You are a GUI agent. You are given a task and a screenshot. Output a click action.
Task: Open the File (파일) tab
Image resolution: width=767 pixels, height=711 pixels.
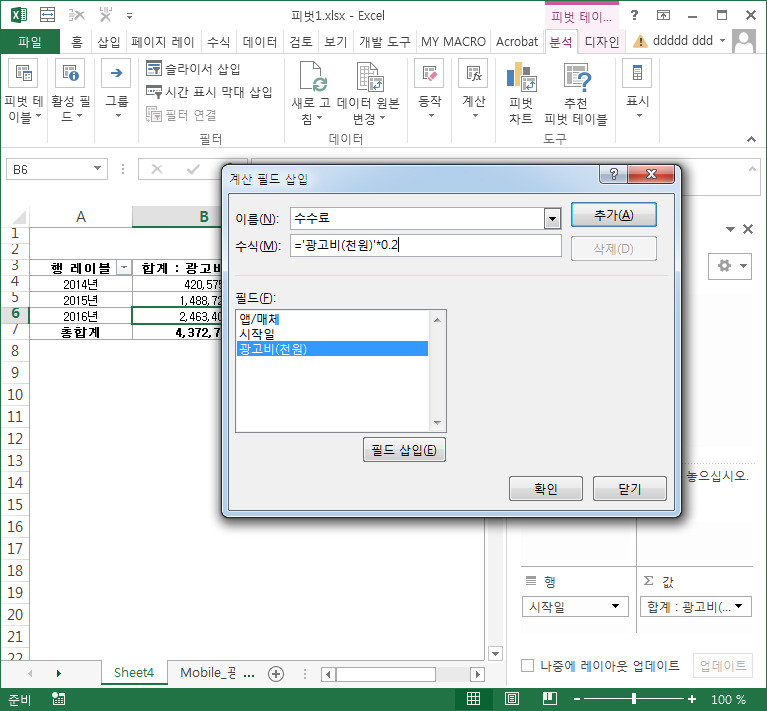[30, 42]
